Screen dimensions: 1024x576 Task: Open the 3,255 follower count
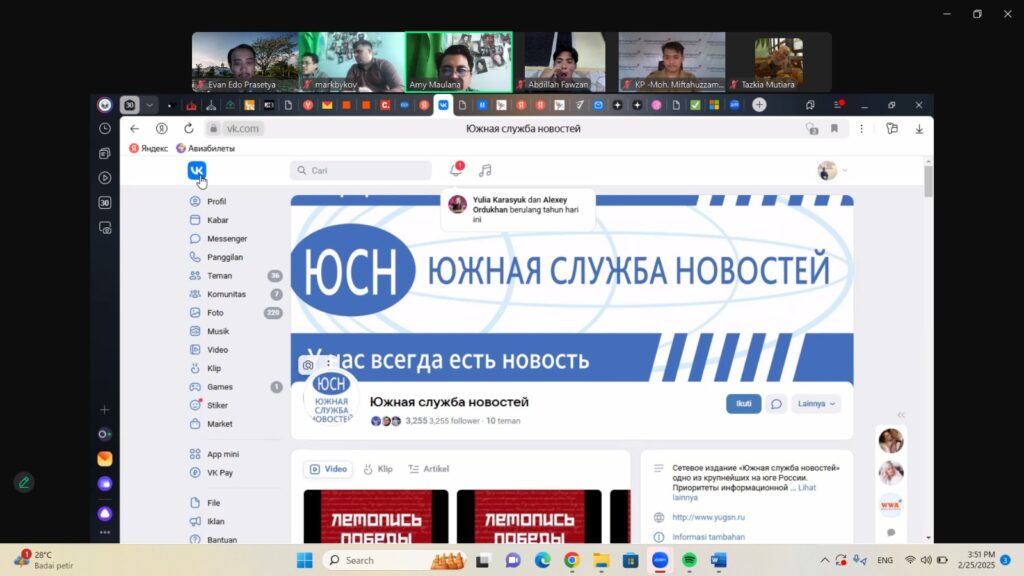(x=442, y=421)
